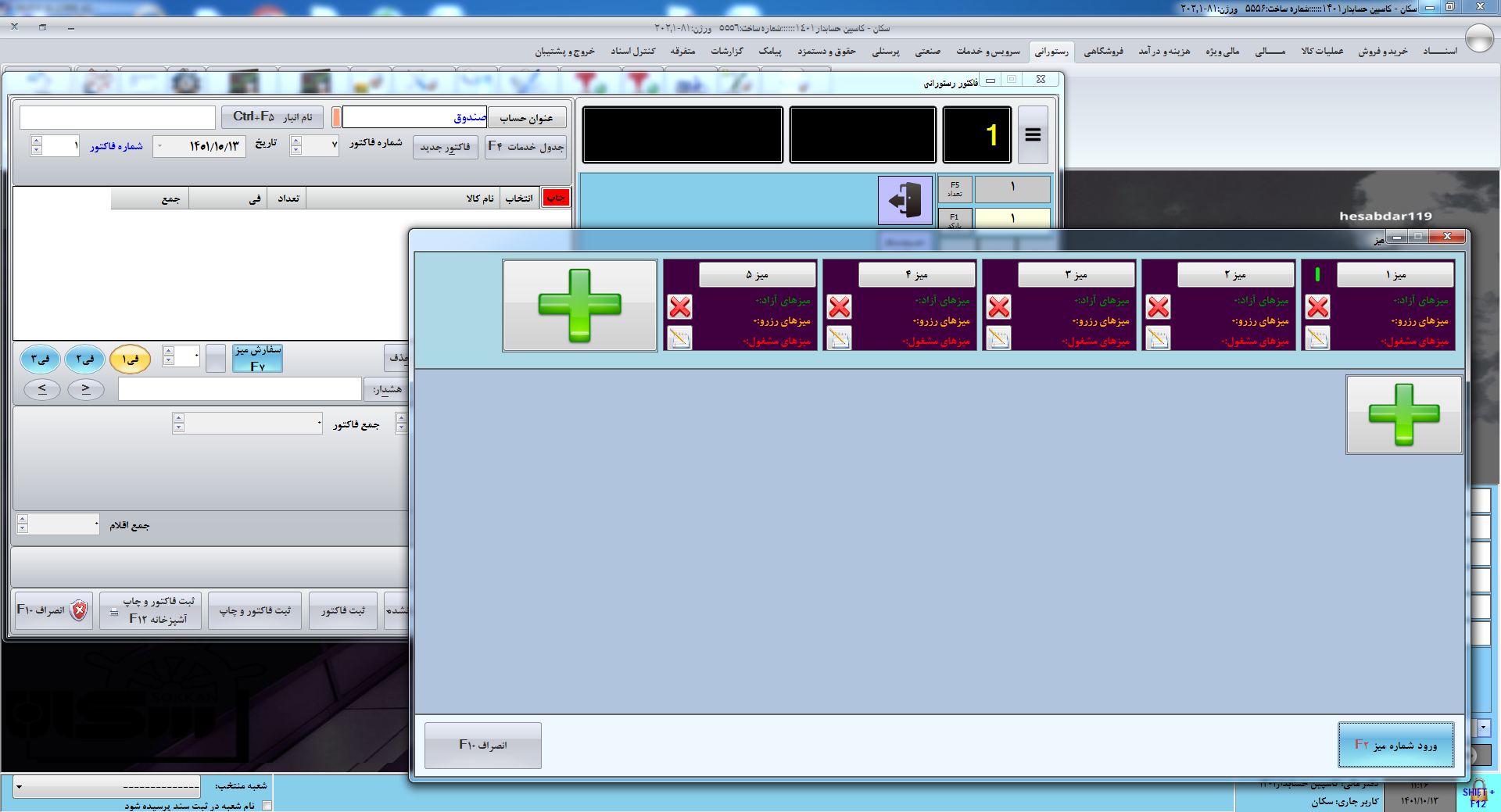Click the small orange marker beside صندوق field
This screenshot has height=812, width=1501.
point(336,117)
